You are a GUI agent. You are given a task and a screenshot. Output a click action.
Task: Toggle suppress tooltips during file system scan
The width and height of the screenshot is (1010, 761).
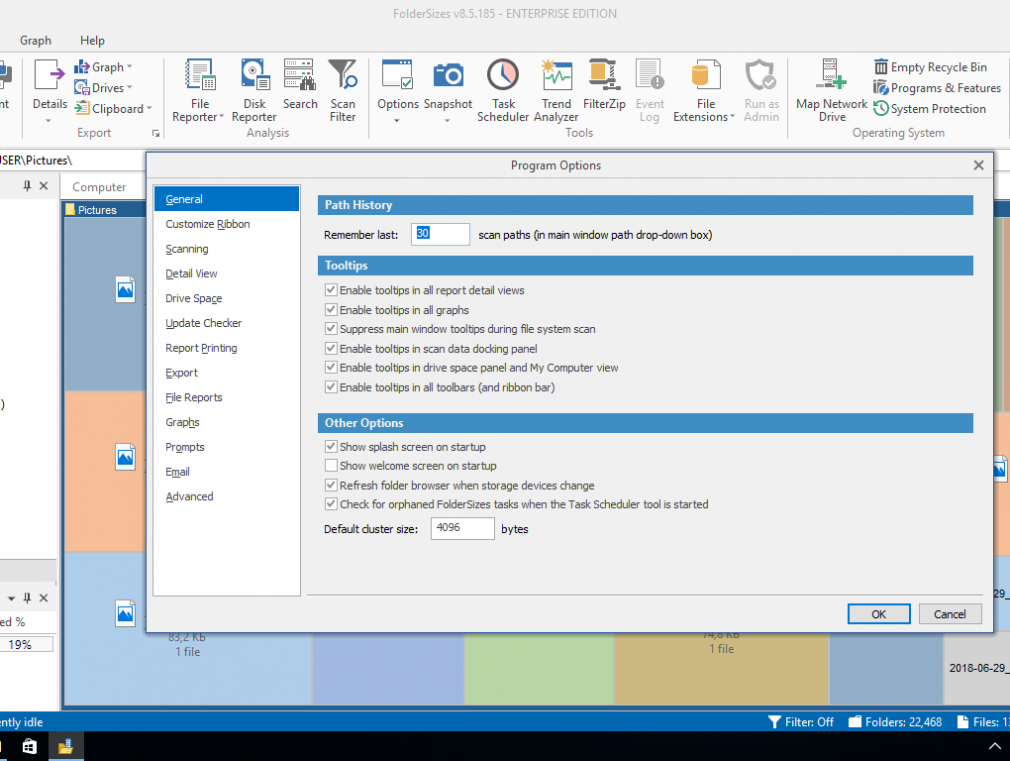coord(331,329)
